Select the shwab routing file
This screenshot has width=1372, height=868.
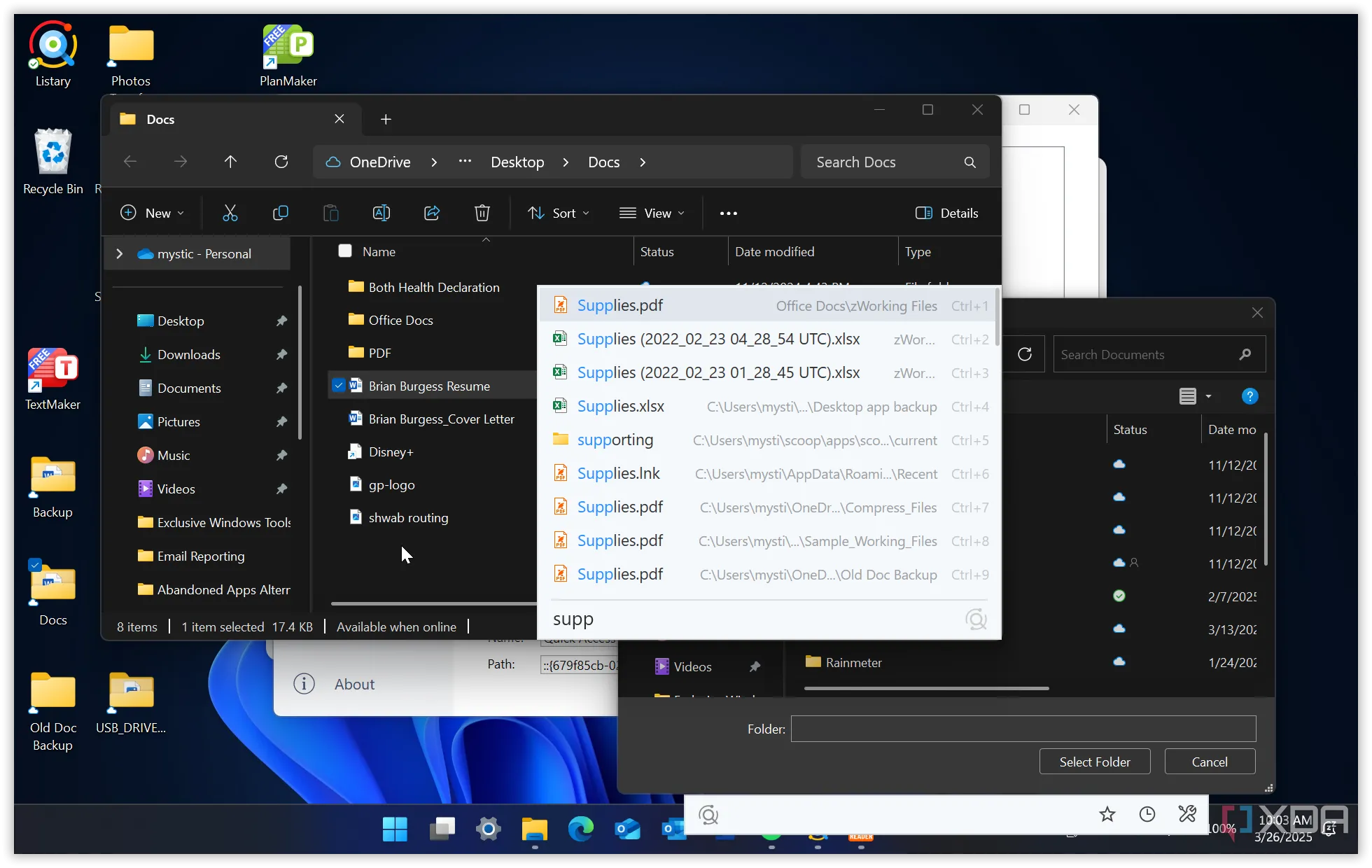coord(408,517)
